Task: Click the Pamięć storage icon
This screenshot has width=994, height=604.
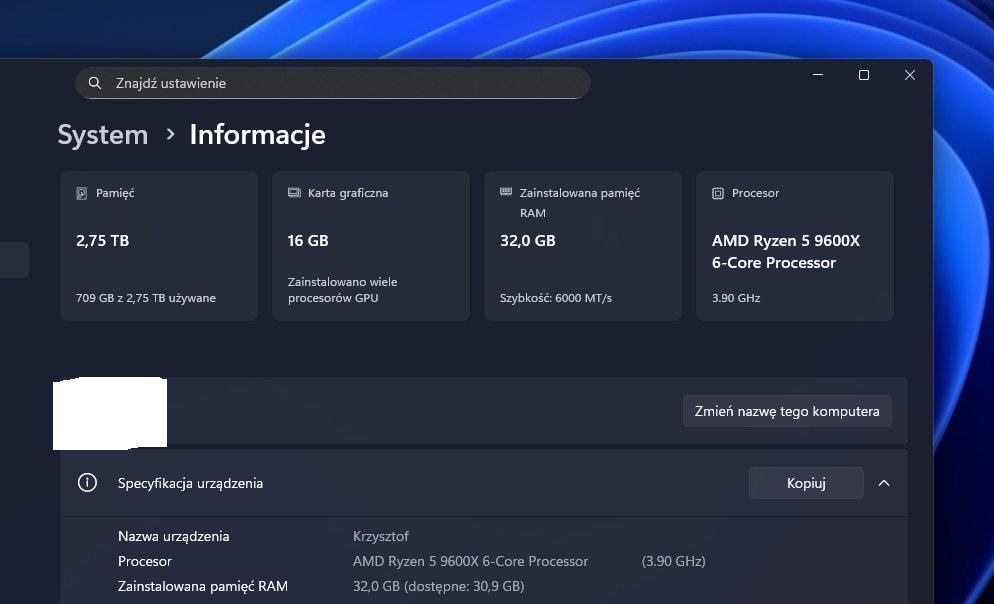Action: pos(82,193)
